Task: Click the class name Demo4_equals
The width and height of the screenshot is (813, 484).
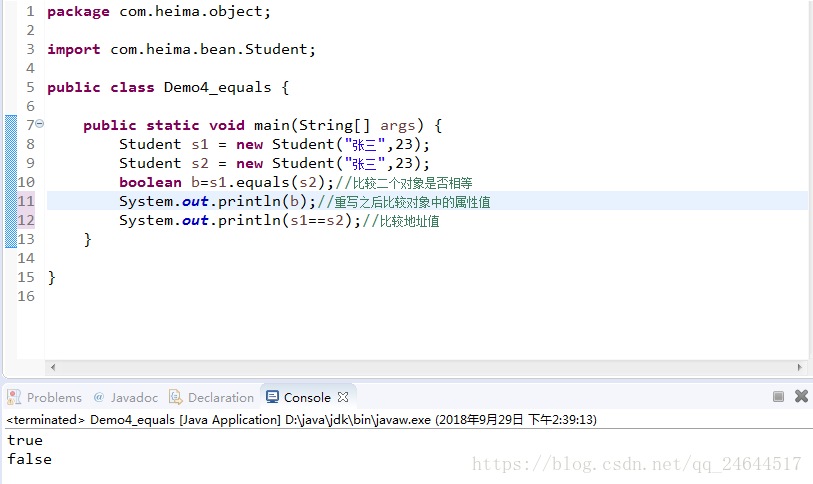Action: click(x=217, y=87)
